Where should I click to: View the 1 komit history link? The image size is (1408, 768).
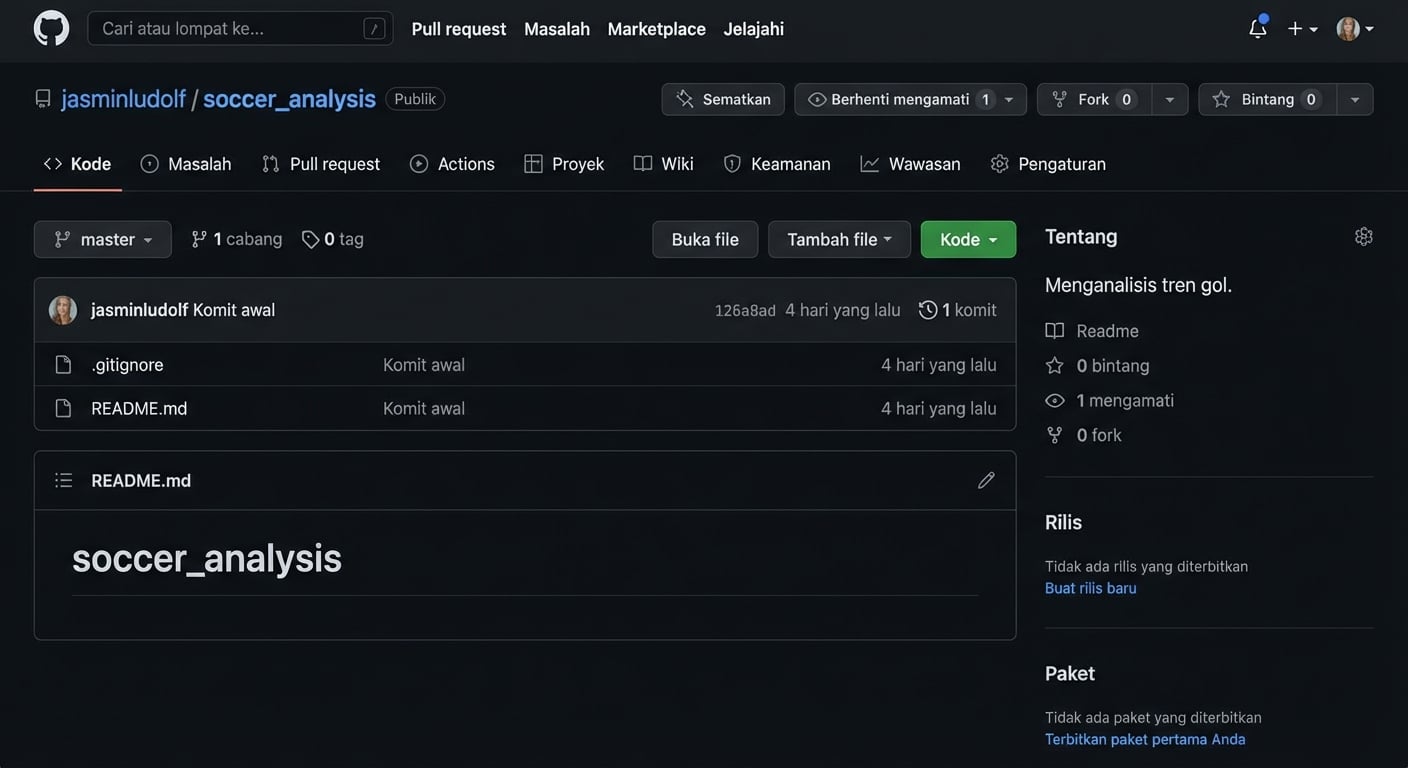(958, 310)
